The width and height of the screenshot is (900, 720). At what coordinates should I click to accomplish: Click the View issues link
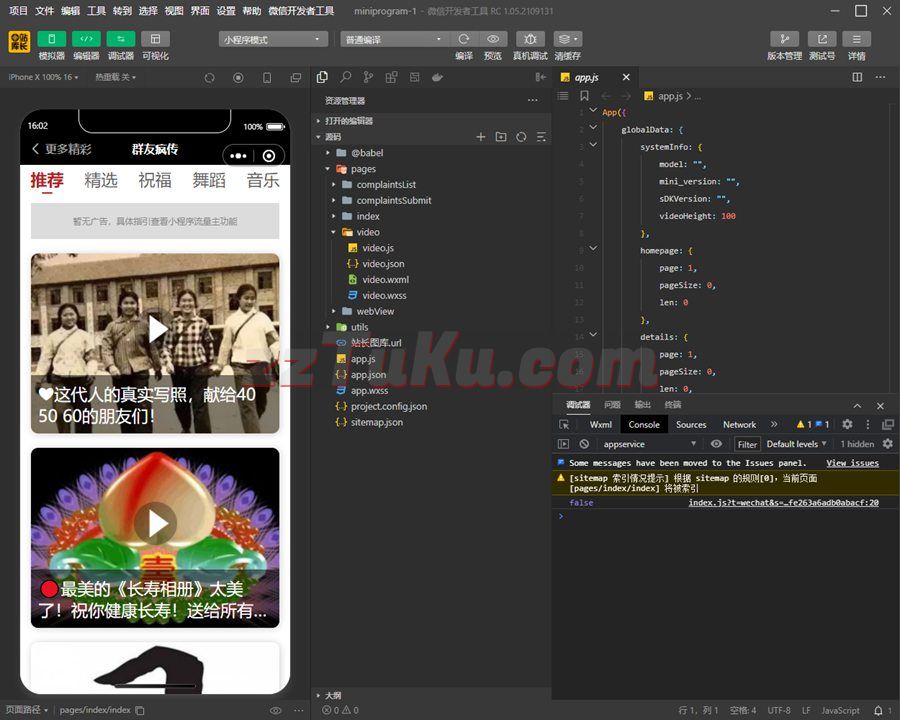(x=852, y=463)
